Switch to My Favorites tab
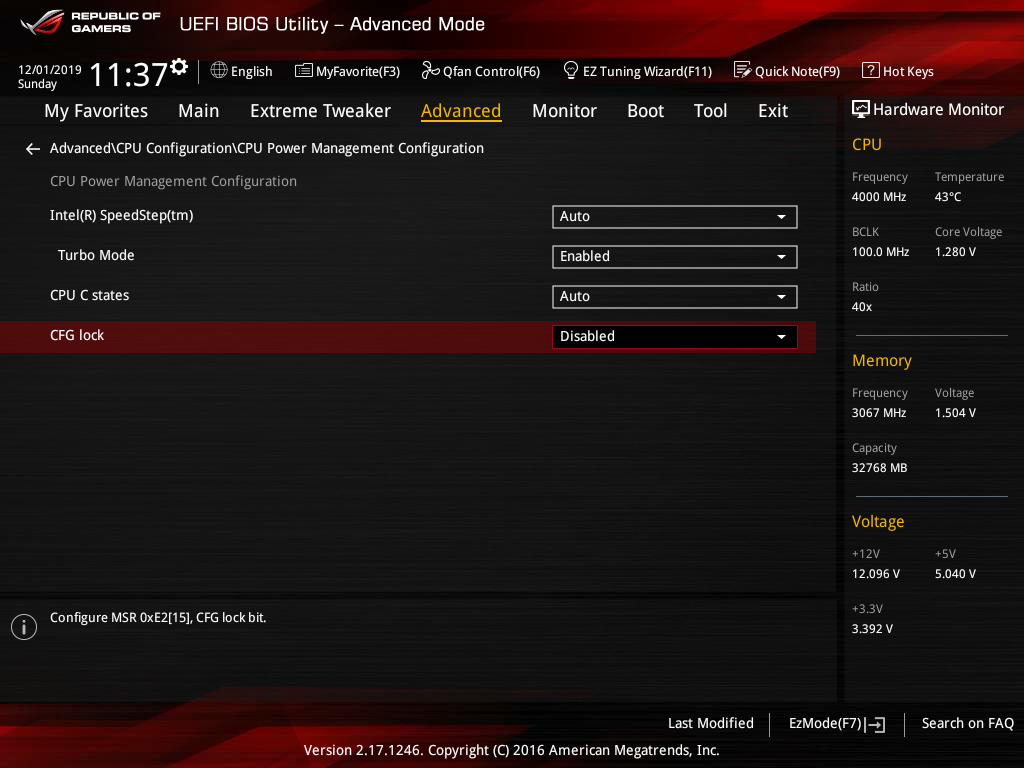 96,111
